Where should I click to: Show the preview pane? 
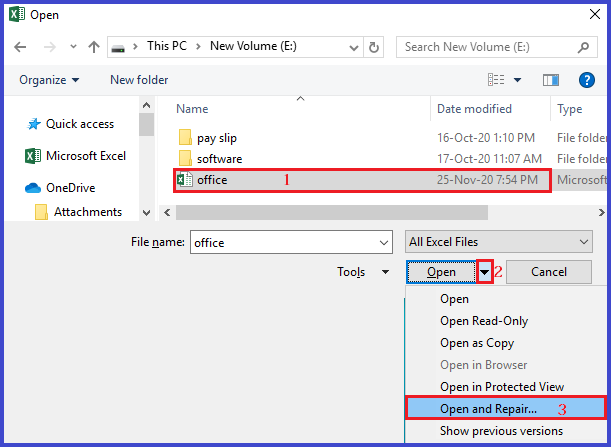pos(551,80)
